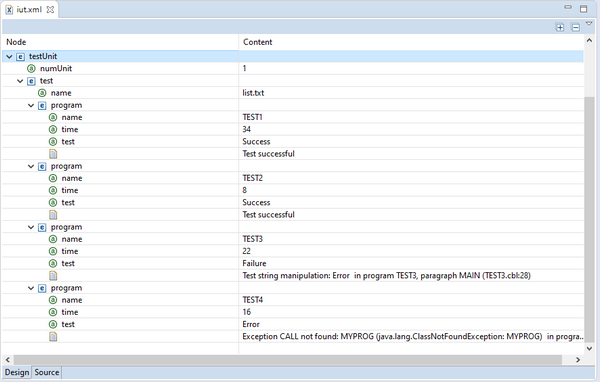Collapse the testUnit root node

coord(9,57)
